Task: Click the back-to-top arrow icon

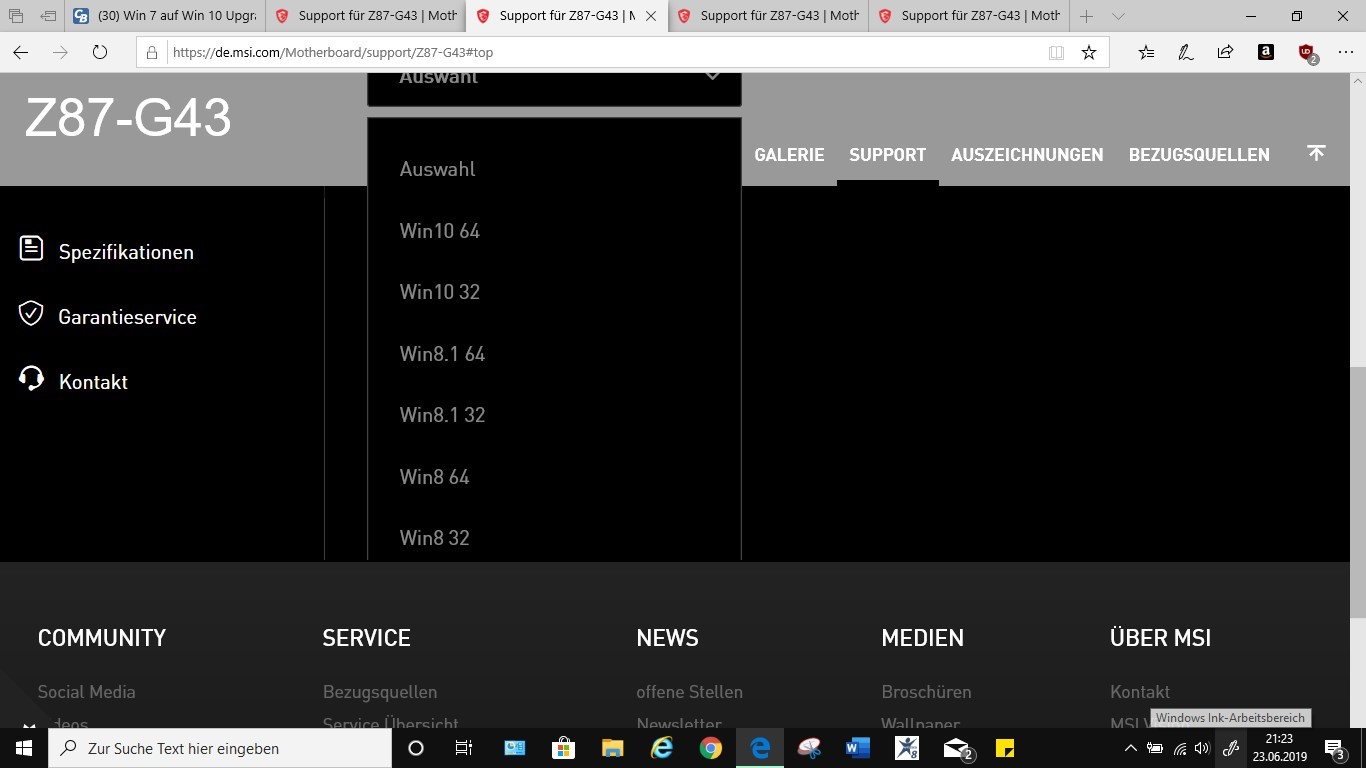Action: click(1316, 153)
